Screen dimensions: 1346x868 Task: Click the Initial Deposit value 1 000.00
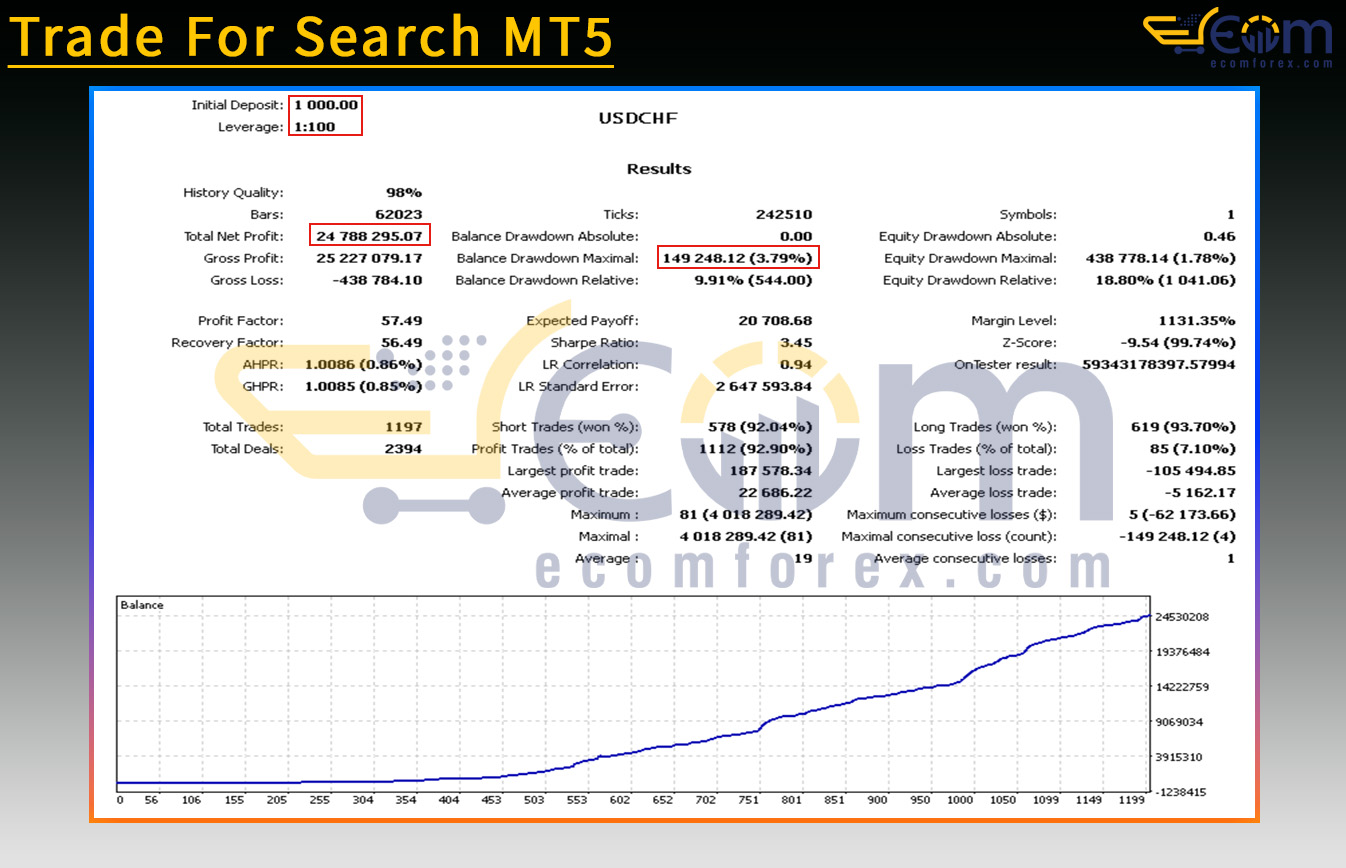pos(326,105)
